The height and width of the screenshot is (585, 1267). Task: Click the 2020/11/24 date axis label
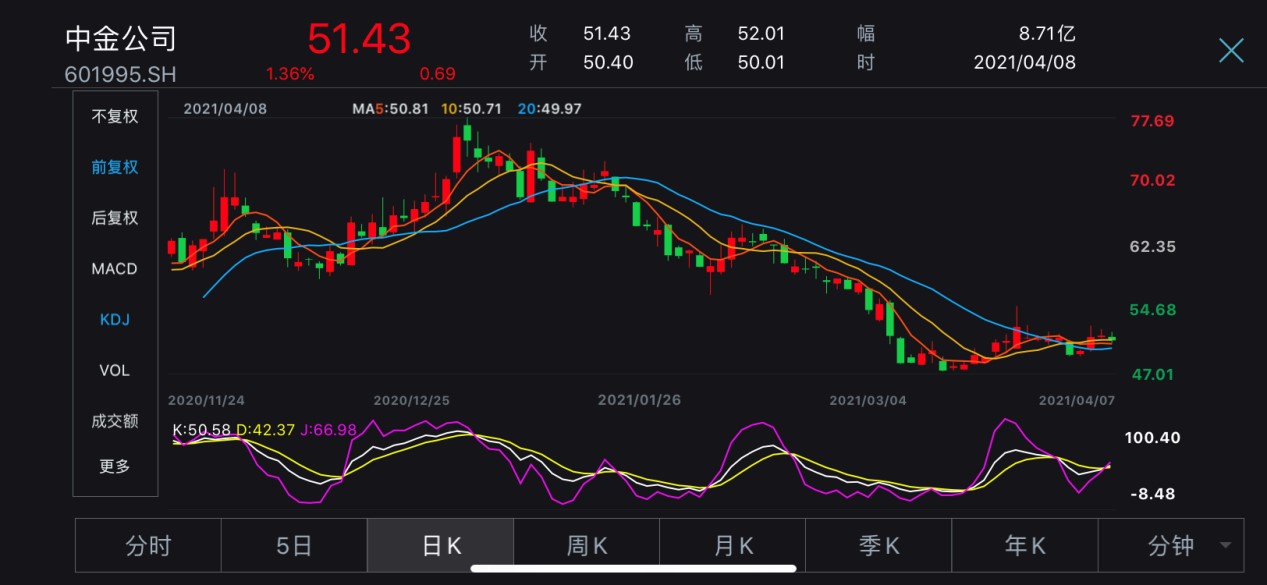click(x=206, y=400)
